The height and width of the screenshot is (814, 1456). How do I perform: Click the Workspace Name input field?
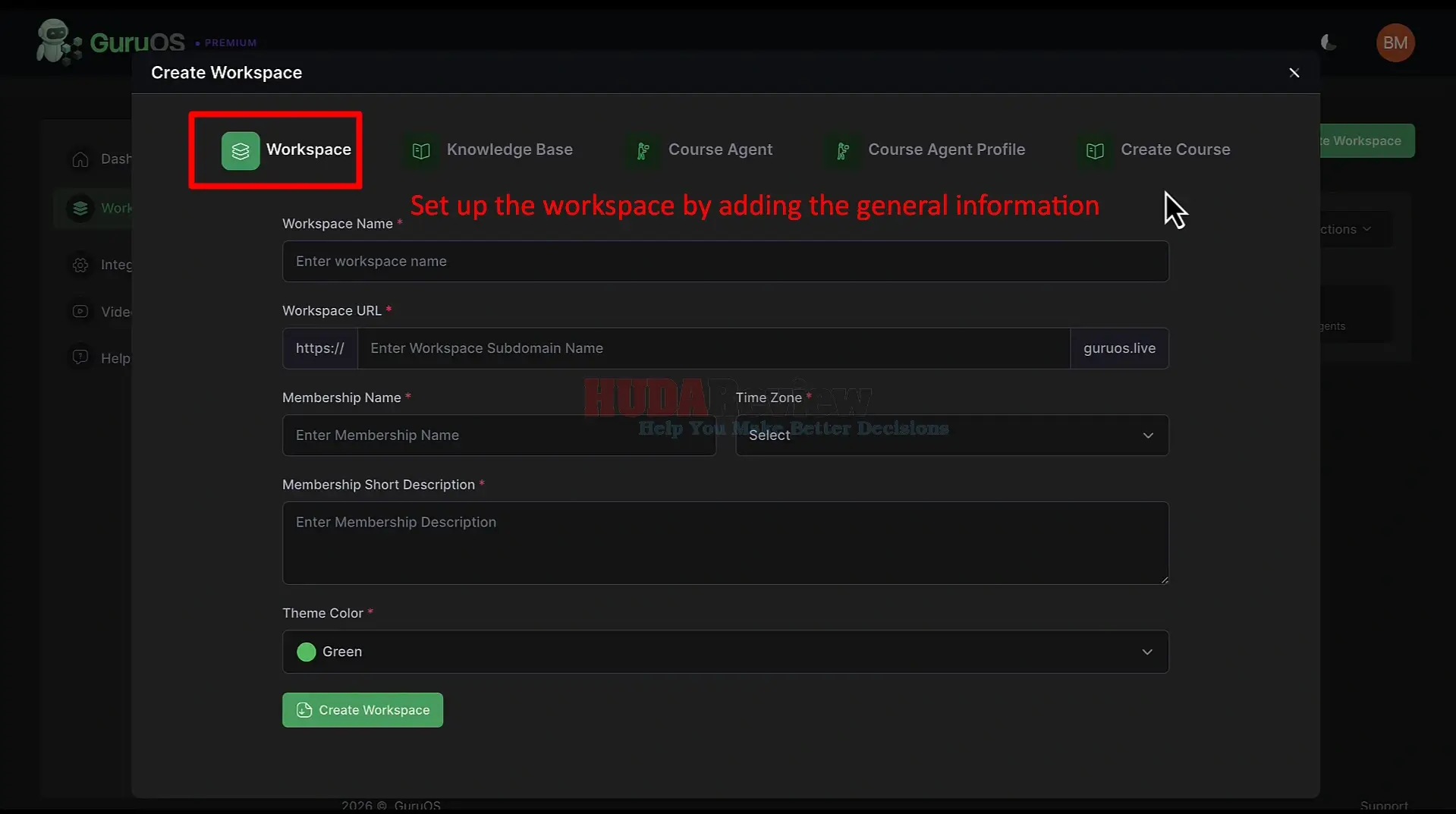coord(725,261)
